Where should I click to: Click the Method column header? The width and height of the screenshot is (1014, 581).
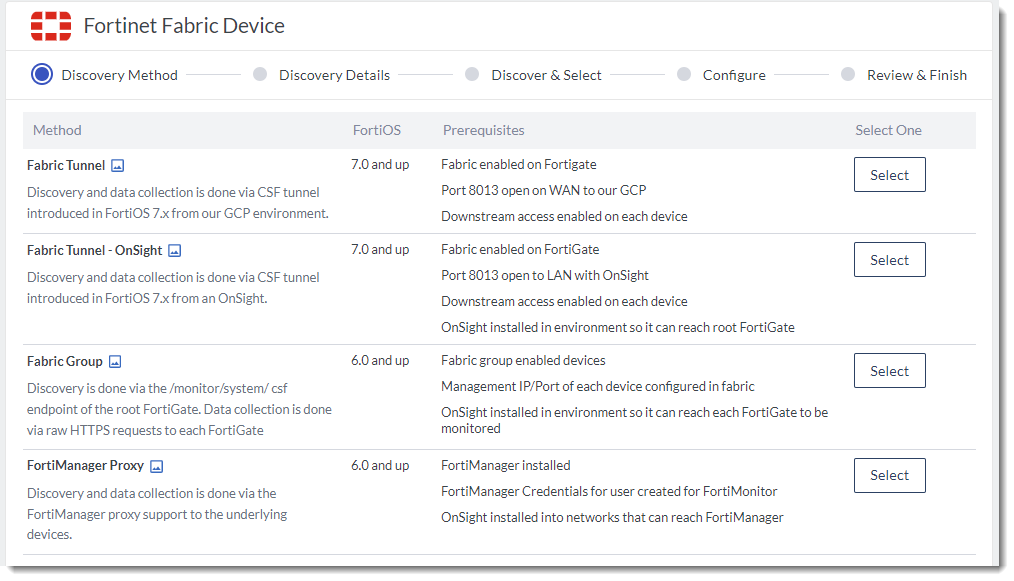(57, 130)
